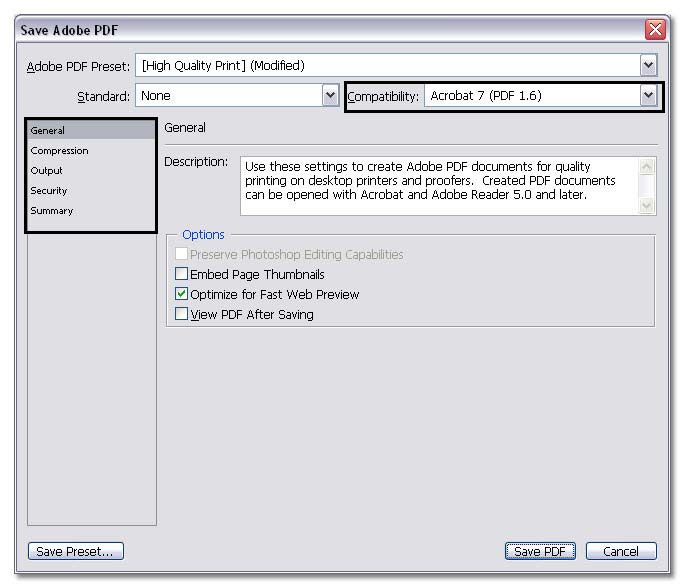Cancel the Save Adobe PDF dialog
The height and width of the screenshot is (588, 685).
(x=621, y=551)
